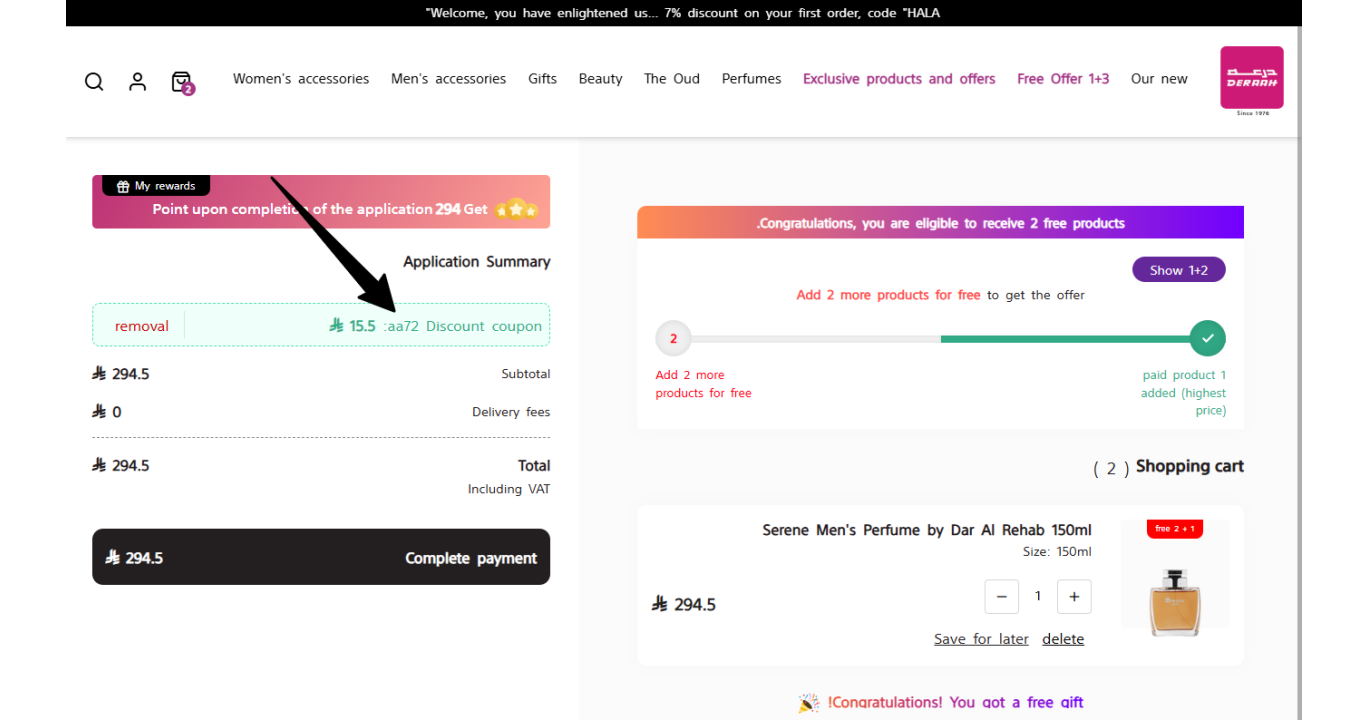Open Serene Men's Perfume product title
This screenshot has height=720, width=1368.
coord(927,530)
